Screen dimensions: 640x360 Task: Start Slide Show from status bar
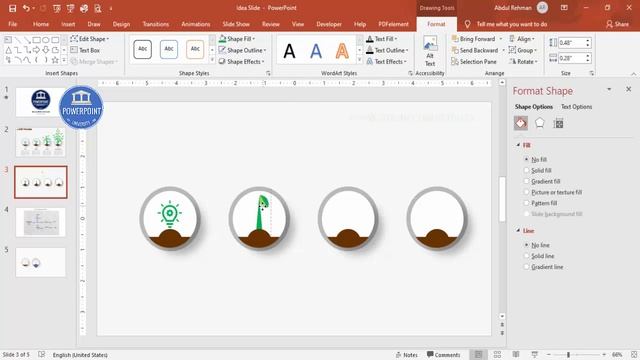click(534, 355)
